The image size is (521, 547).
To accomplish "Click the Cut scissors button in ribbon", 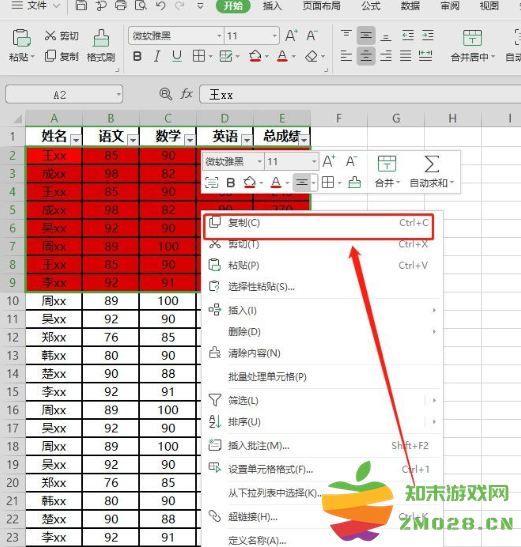I will pos(61,36).
